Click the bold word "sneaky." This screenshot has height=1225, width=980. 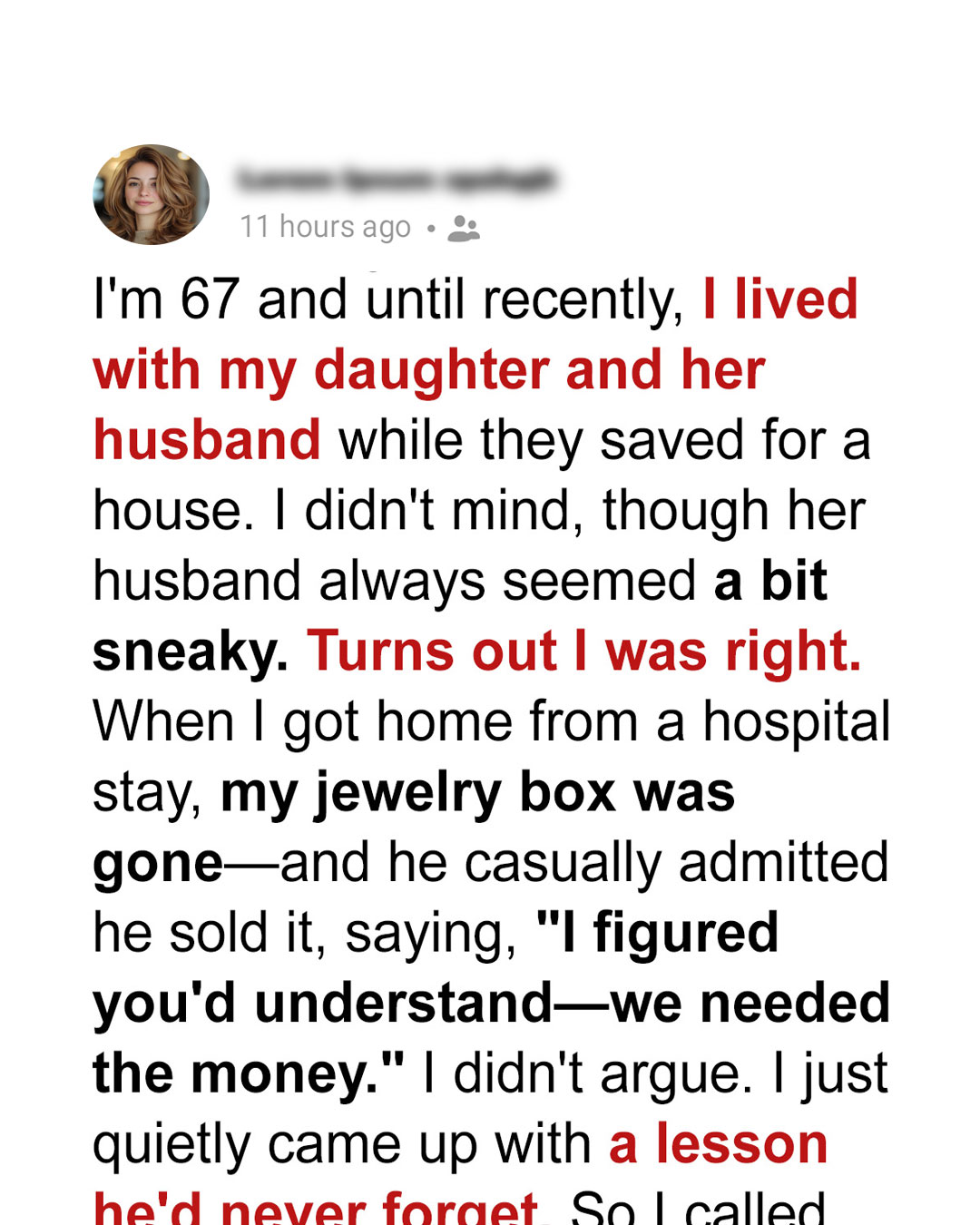[191, 652]
